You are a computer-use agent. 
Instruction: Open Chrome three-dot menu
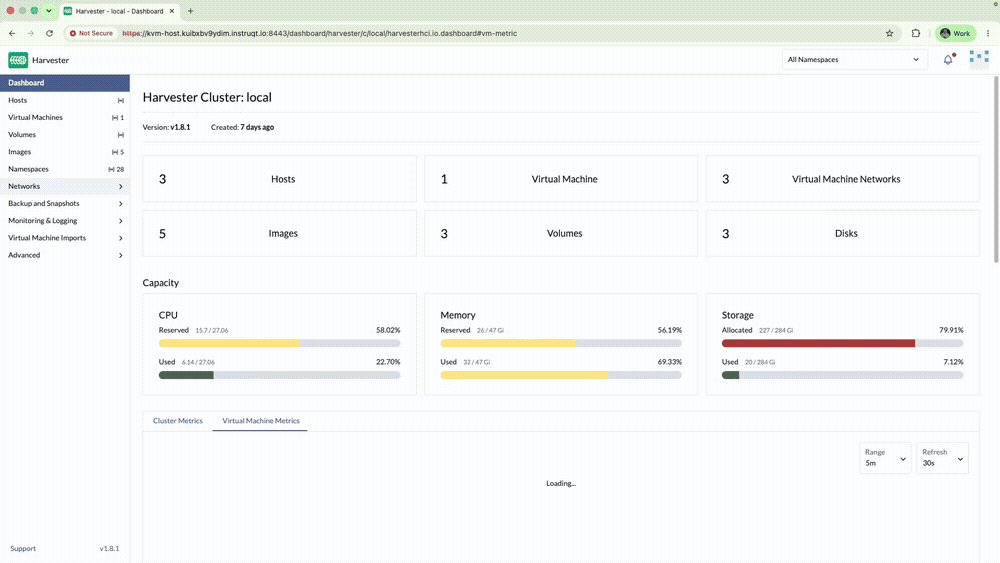(988, 33)
